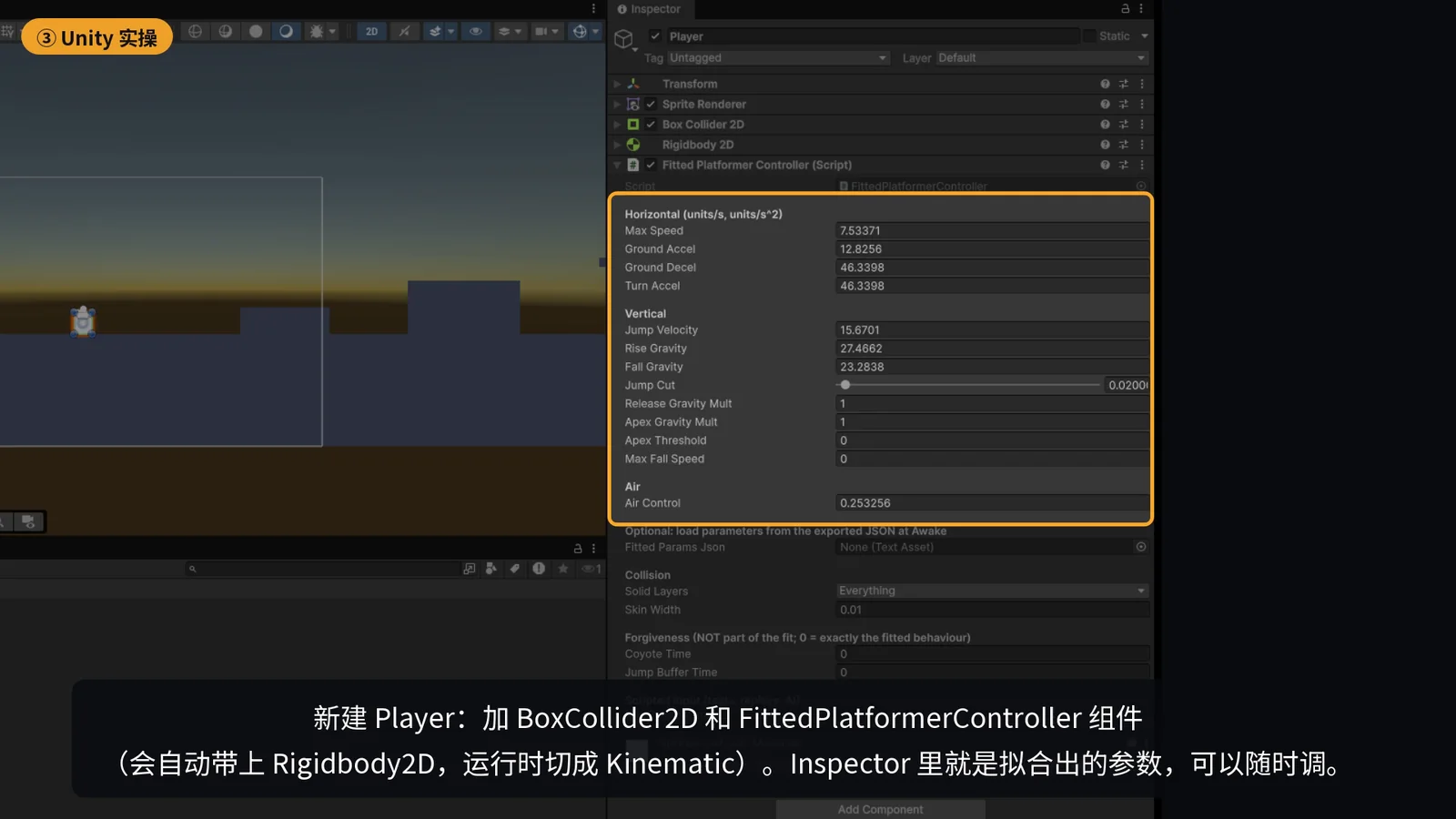Click the Air Control value field
The image size is (1456, 819).
point(992,502)
